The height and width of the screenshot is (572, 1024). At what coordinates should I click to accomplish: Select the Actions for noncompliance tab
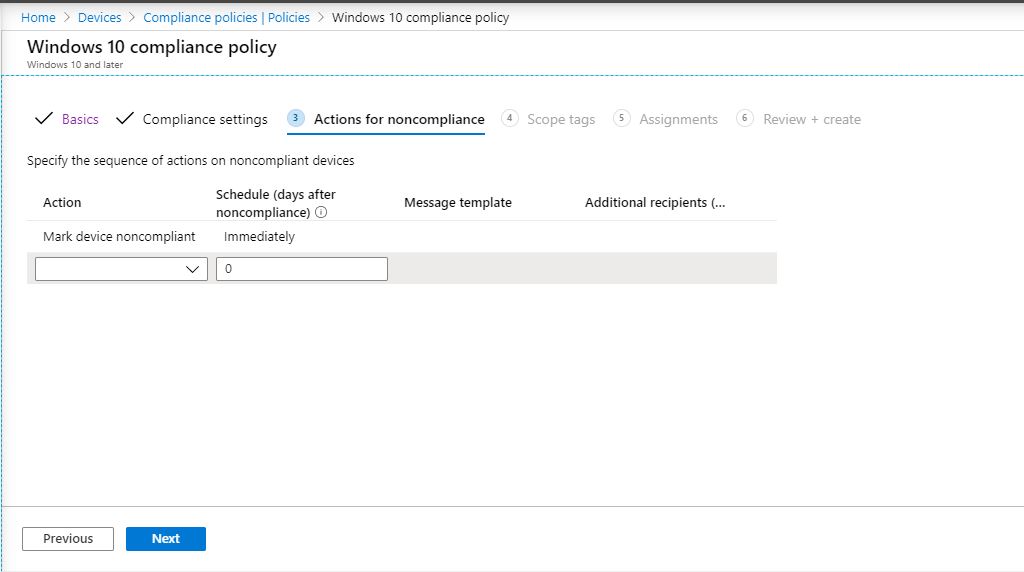point(399,119)
